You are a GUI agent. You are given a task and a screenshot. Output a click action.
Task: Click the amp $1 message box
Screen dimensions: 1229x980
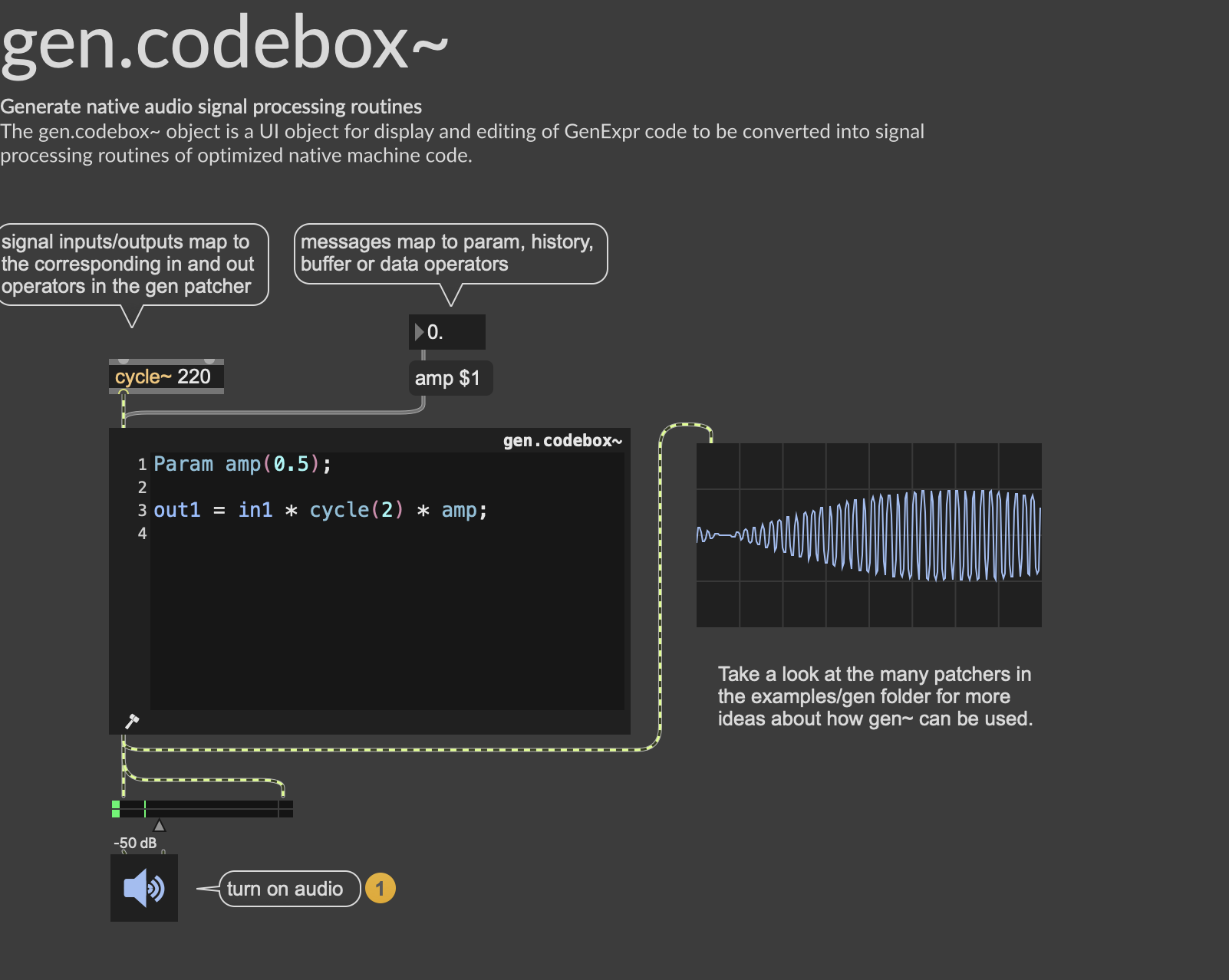coord(450,378)
